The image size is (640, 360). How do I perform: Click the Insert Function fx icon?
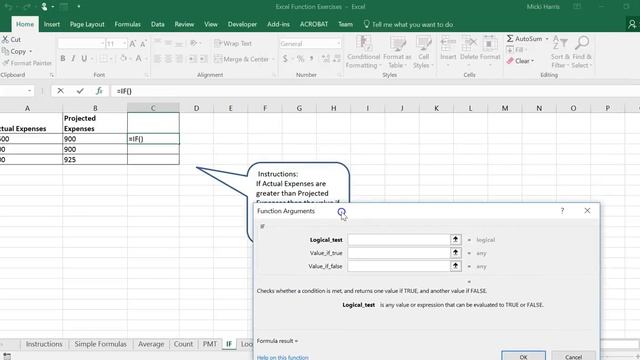[99, 91]
